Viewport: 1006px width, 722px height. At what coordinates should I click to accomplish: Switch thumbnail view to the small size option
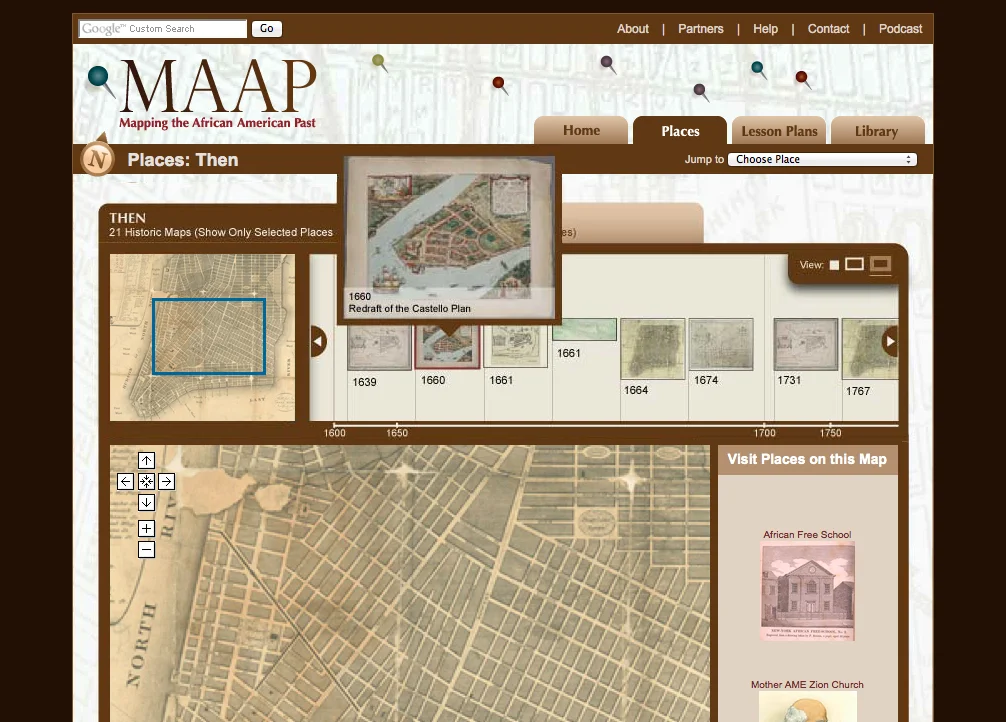[x=835, y=265]
